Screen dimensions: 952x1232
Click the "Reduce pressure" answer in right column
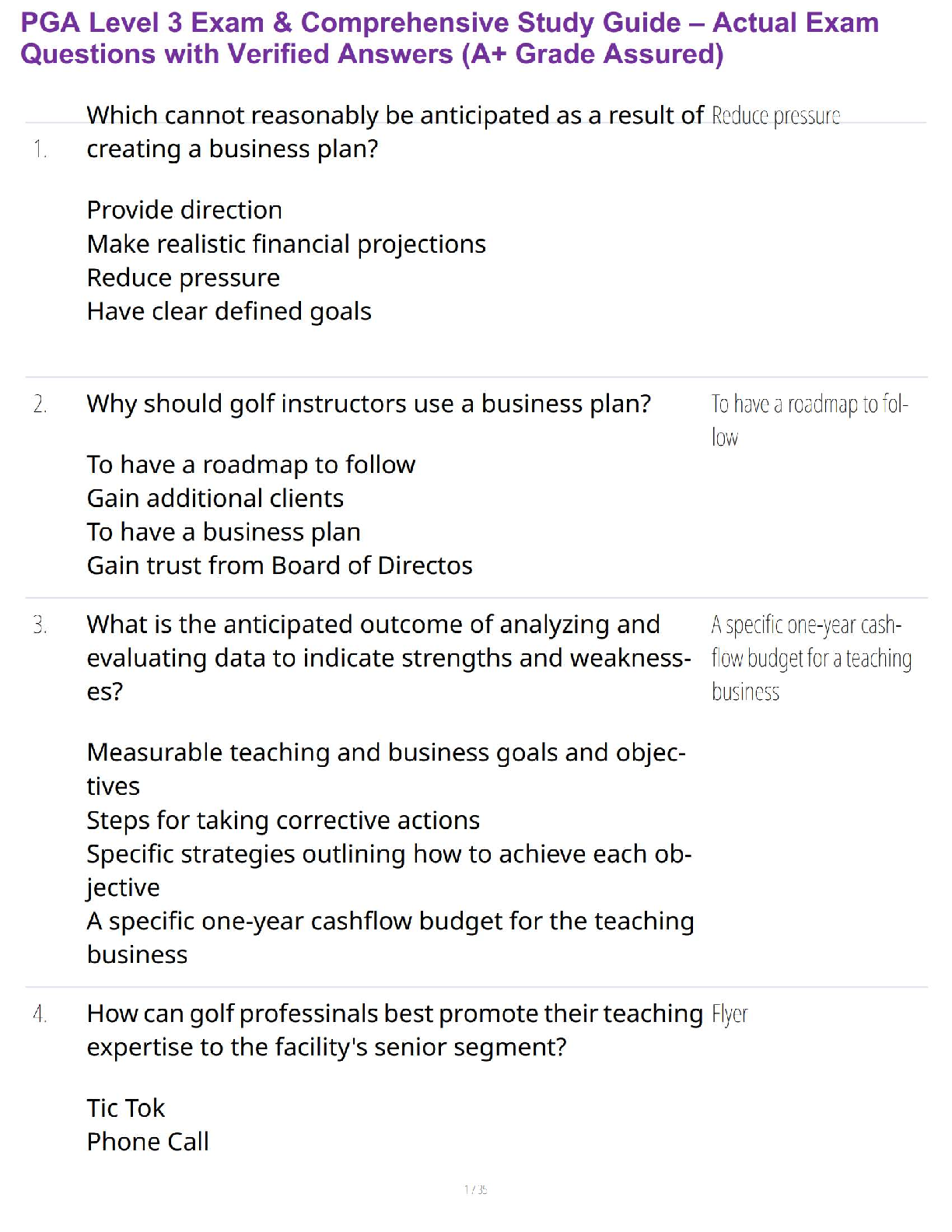(x=775, y=116)
